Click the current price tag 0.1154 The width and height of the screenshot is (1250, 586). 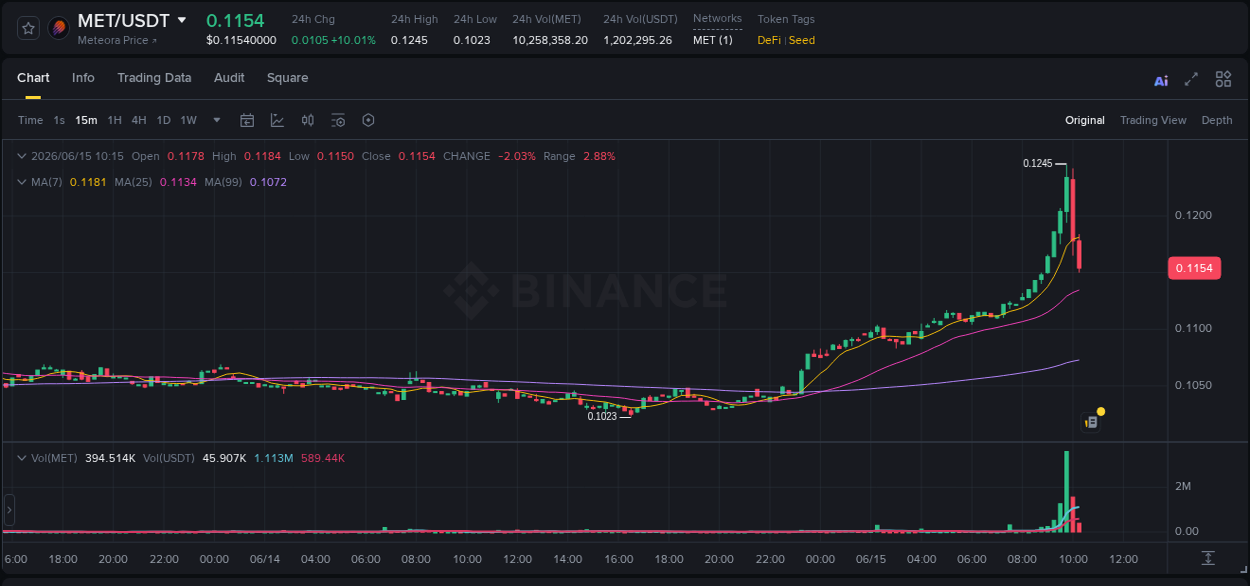pyautogui.click(x=1194, y=268)
